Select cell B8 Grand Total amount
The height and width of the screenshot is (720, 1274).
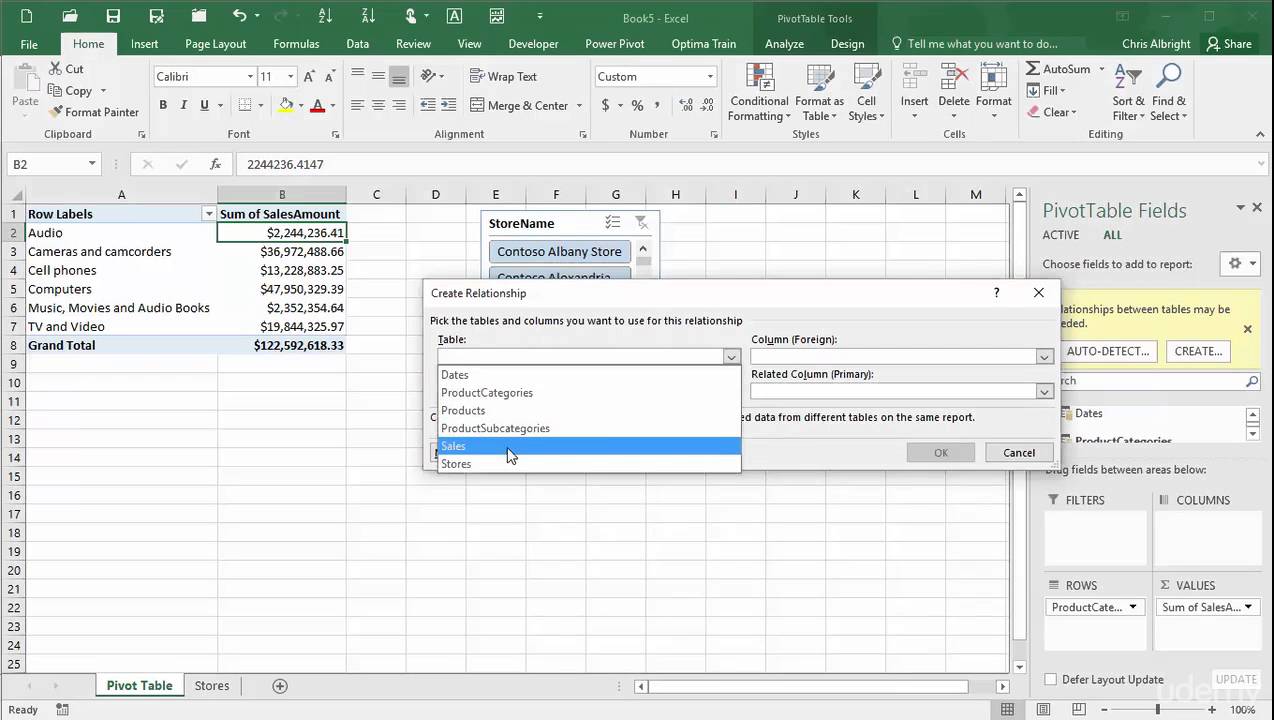282,345
